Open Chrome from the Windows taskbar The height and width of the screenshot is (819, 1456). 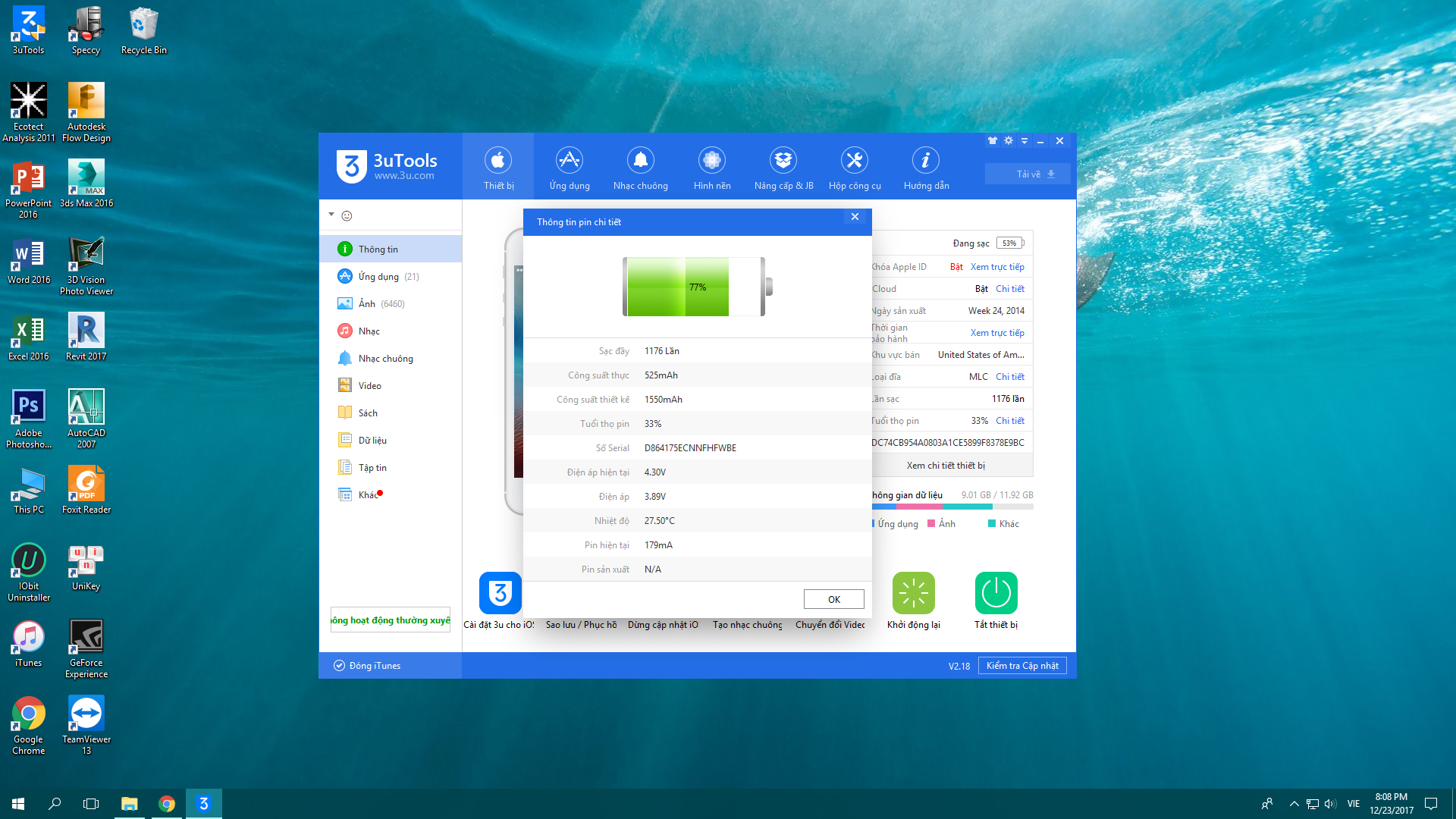click(x=167, y=804)
